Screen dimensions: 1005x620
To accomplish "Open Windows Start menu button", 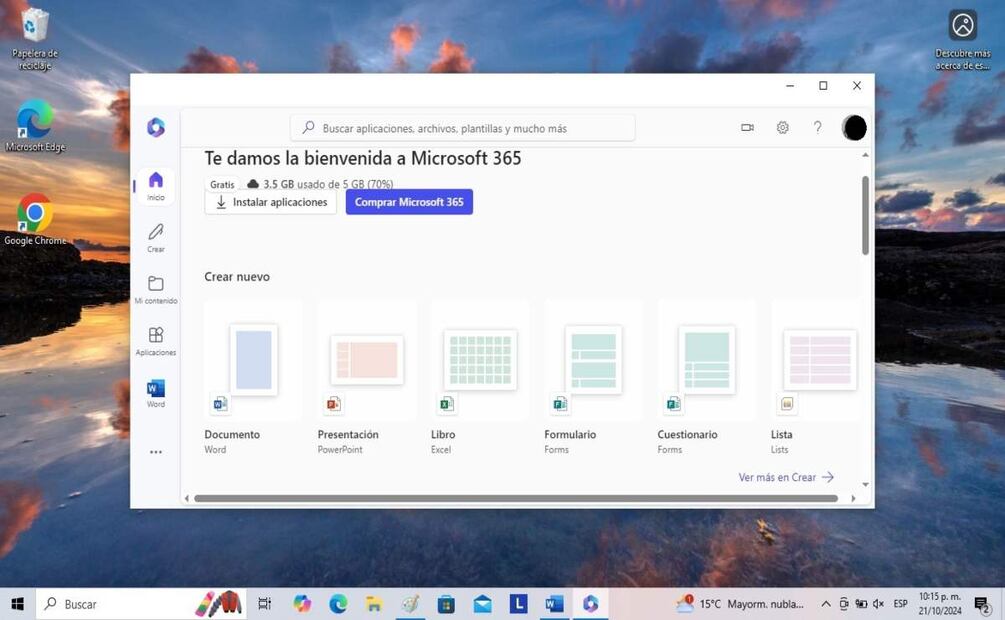I will tap(17, 604).
